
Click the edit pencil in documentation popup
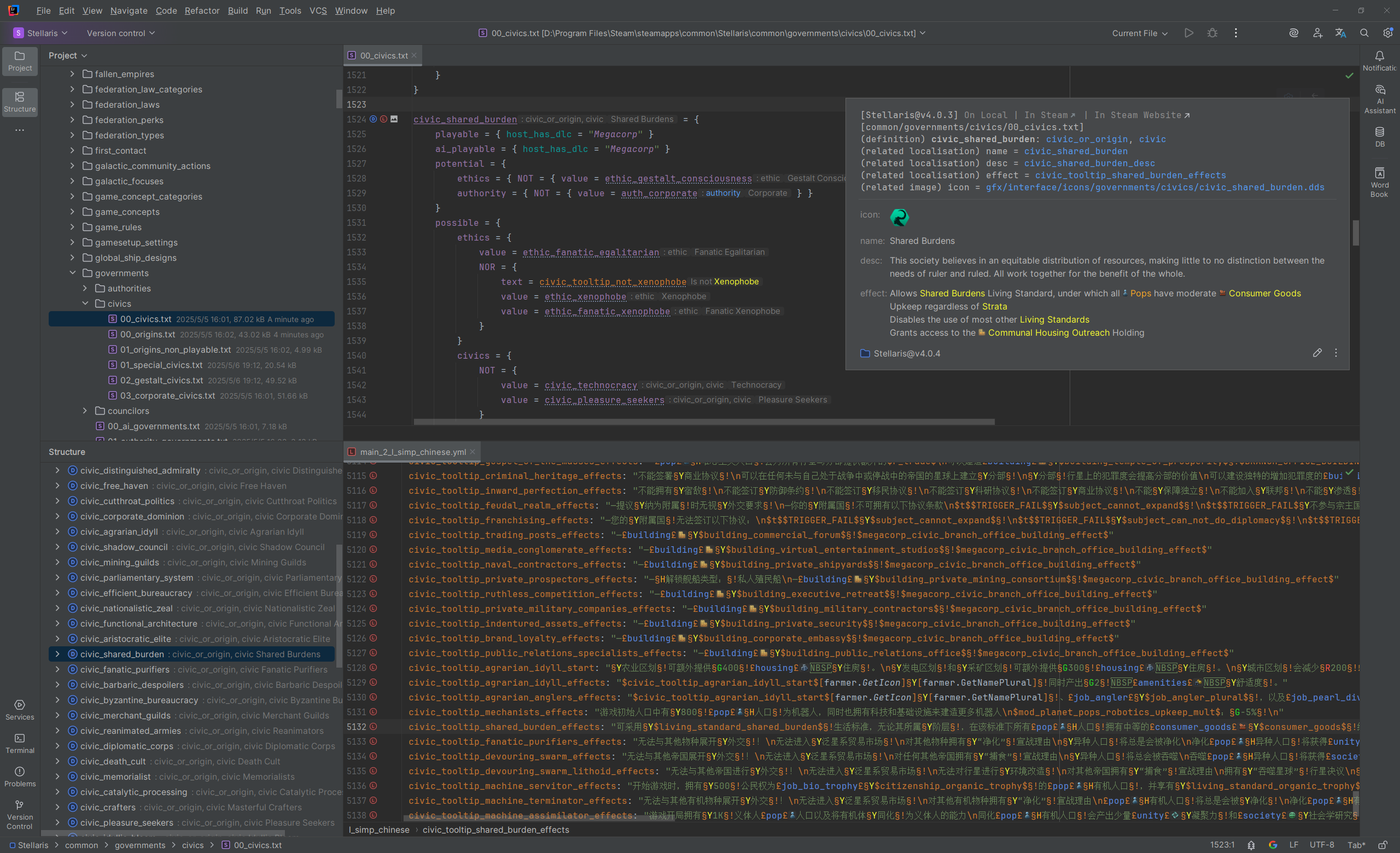click(x=1317, y=353)
